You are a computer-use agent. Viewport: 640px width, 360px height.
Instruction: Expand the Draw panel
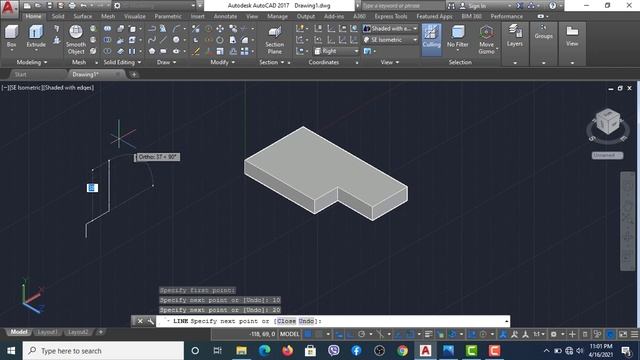(x=167, y=62)
